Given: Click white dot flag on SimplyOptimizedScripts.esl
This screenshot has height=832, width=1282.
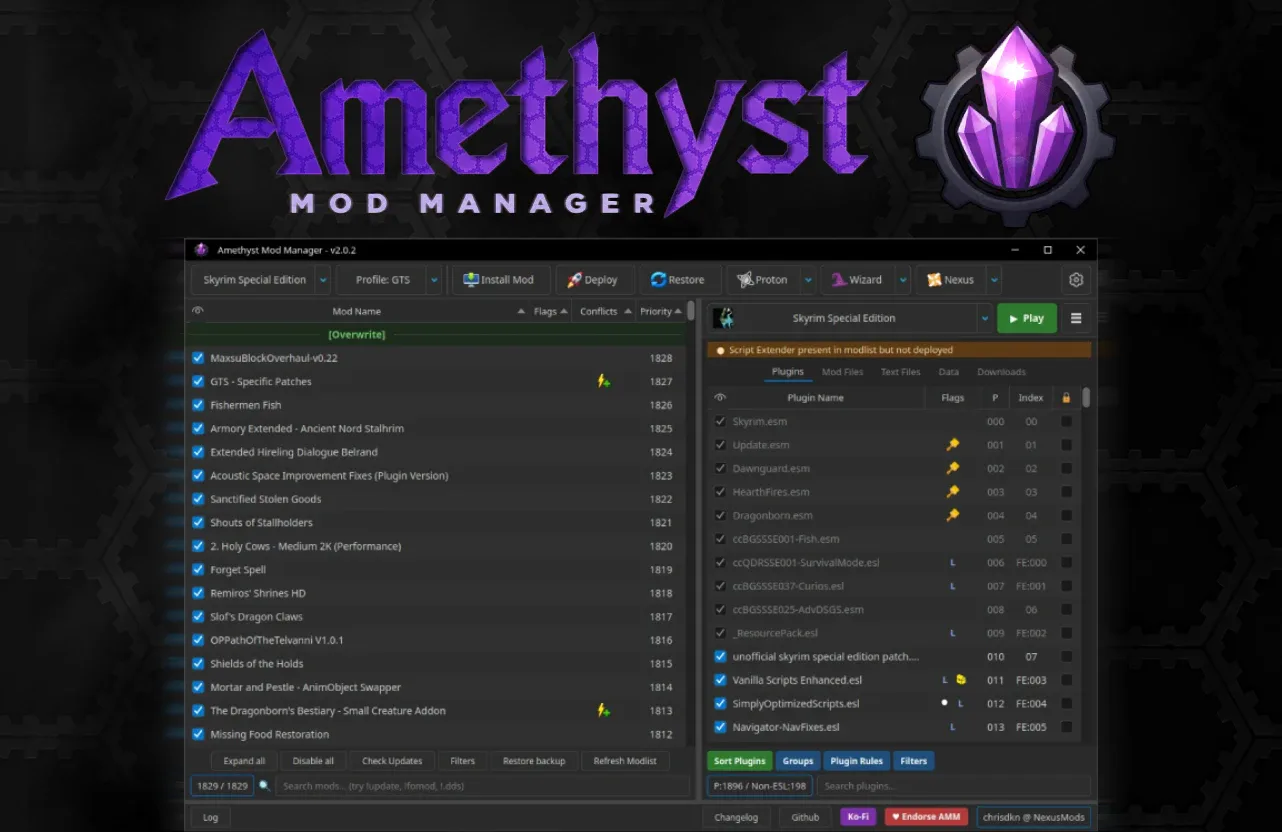Looking at the screenshot, I should 945,703.
